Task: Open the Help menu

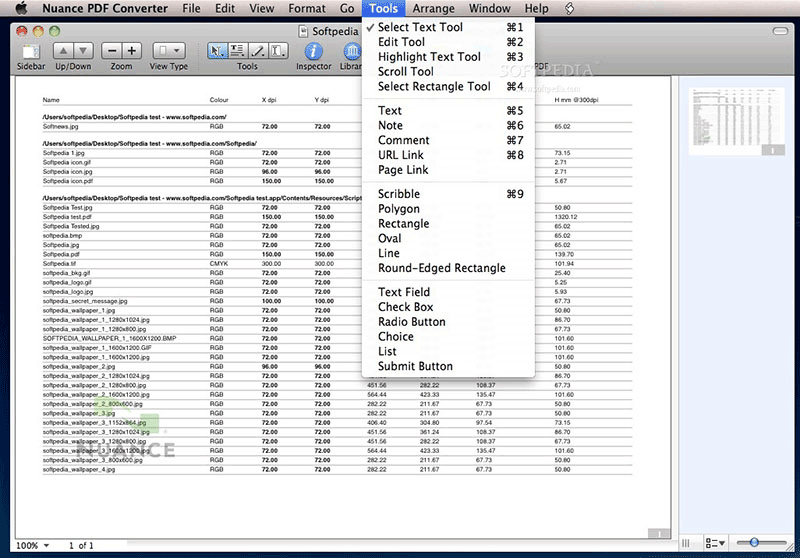Action: 536,8
